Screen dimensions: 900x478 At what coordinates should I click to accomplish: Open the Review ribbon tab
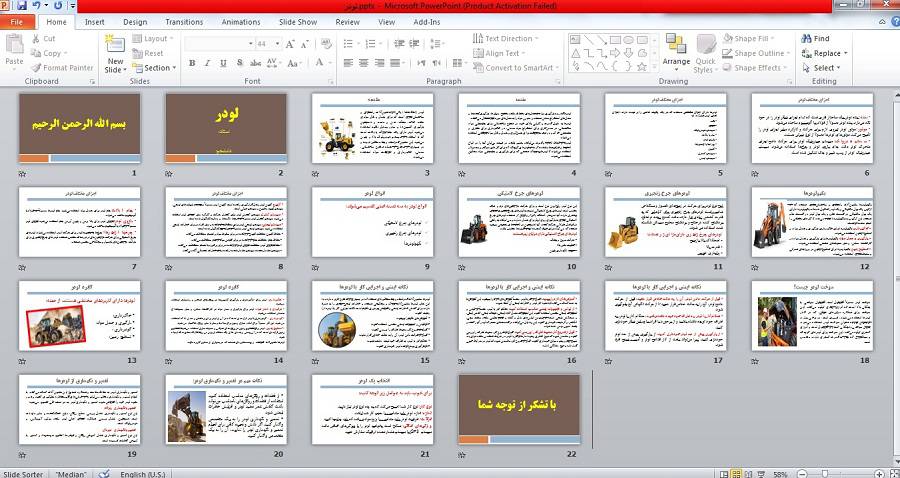[x=347, y=22]
